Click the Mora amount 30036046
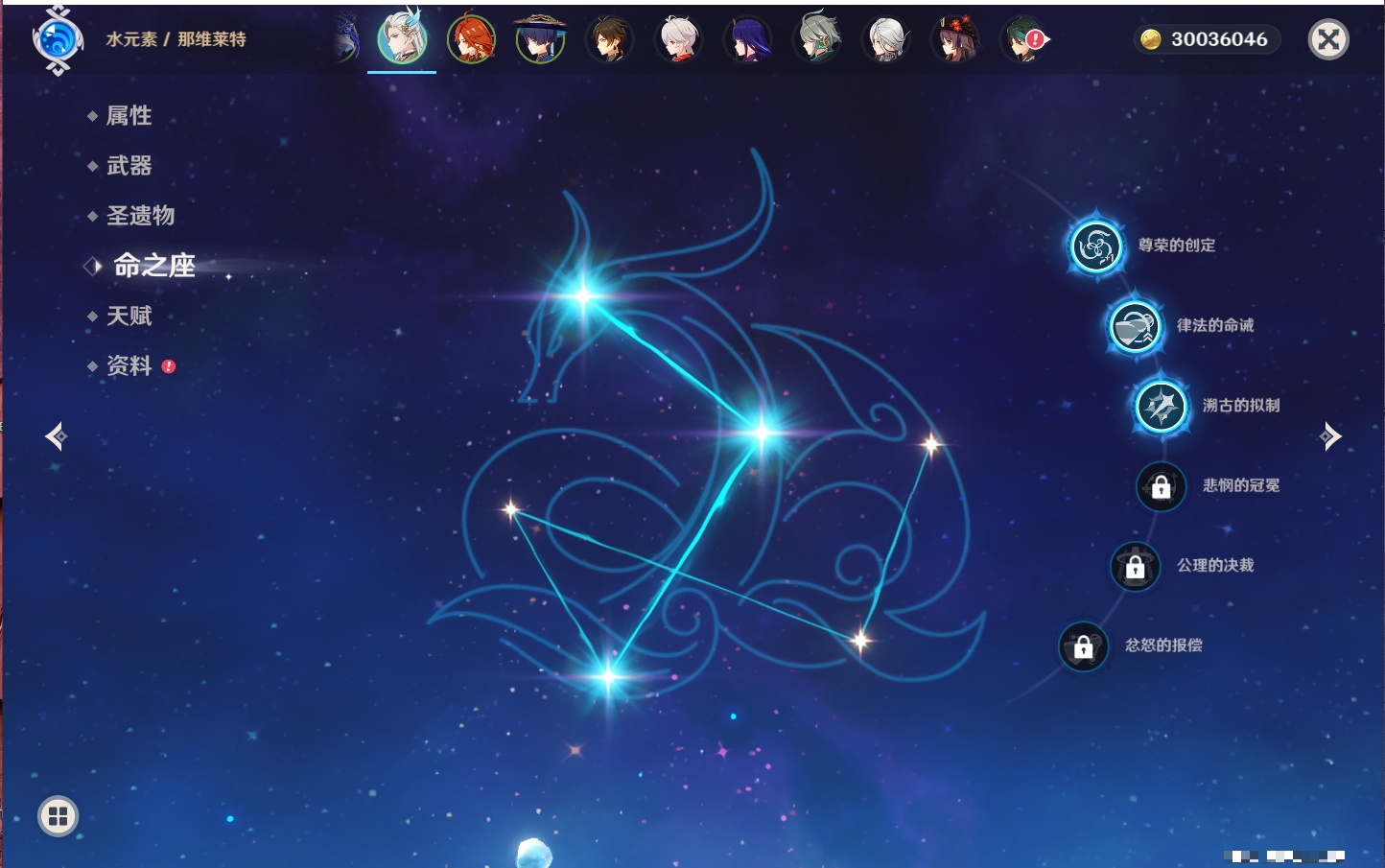The width and height of the screenshot is (1385, 868). point(1219,39)
